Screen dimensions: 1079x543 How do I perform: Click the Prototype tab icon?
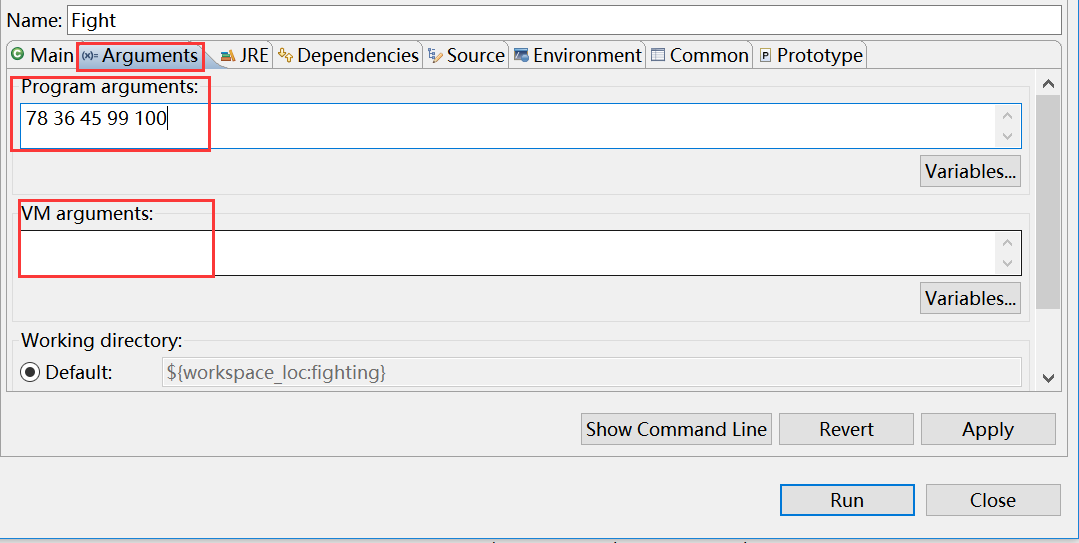click(766, 55)
